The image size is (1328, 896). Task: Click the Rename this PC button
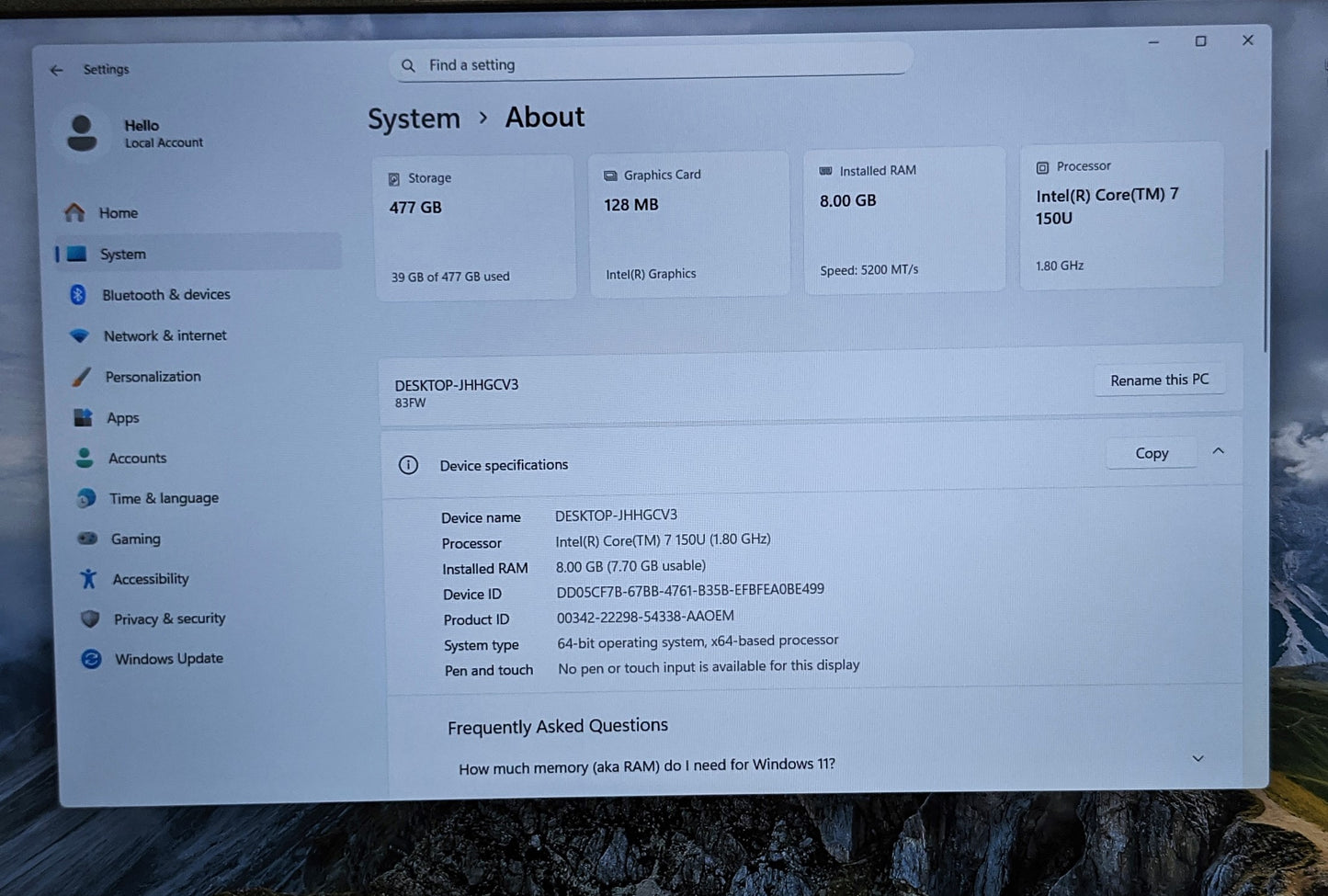[x=1159, y=380]
